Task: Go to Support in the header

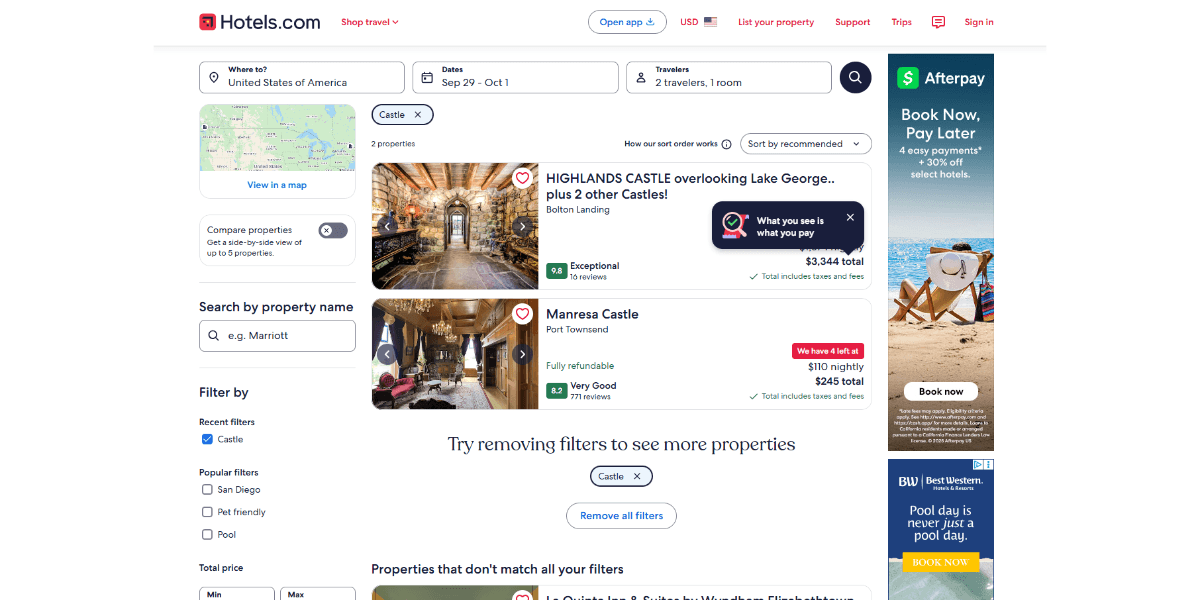Action: pyautogui.click(x=853, y=22)
